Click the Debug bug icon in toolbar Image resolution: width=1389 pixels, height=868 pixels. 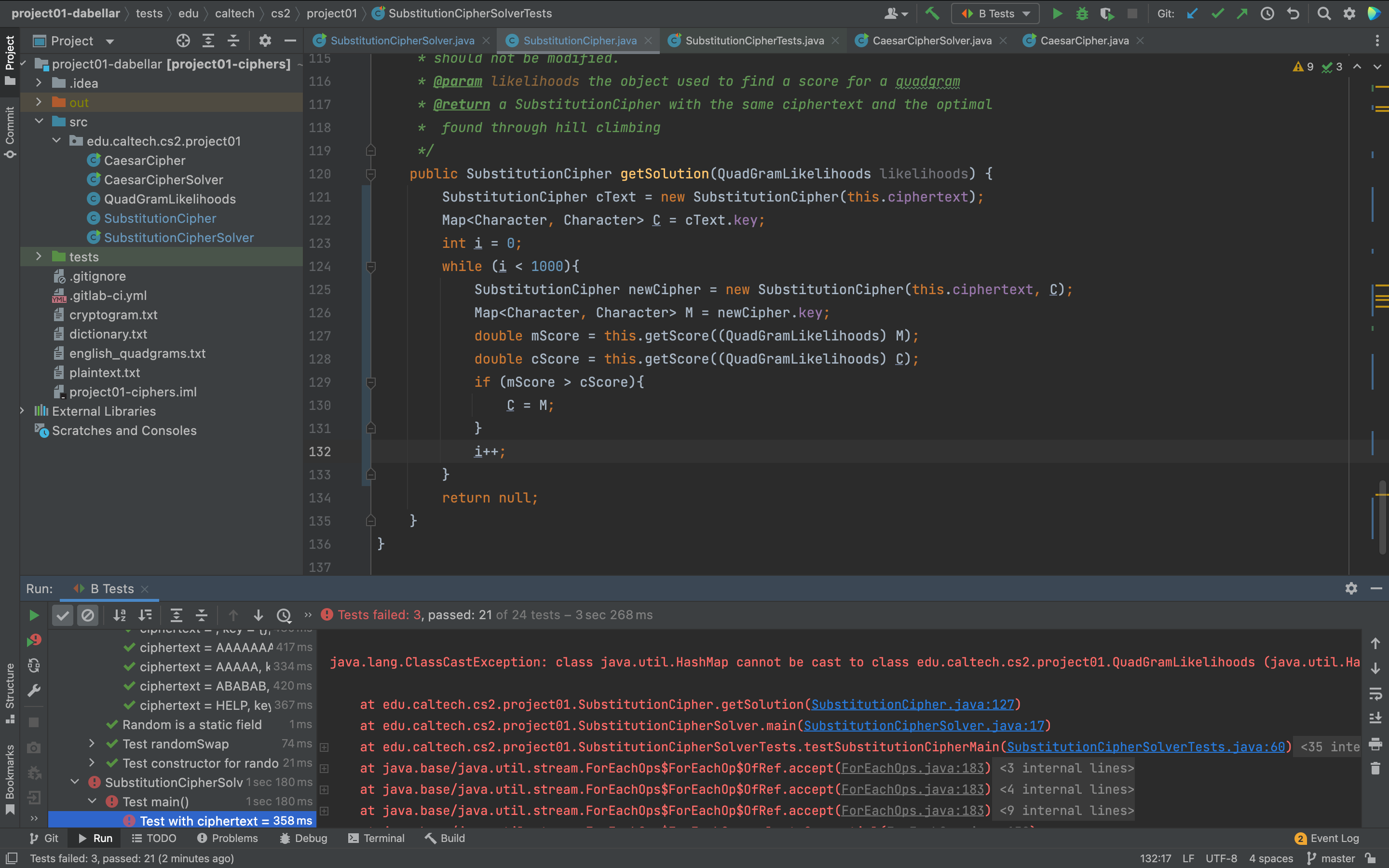point(1081,13)
